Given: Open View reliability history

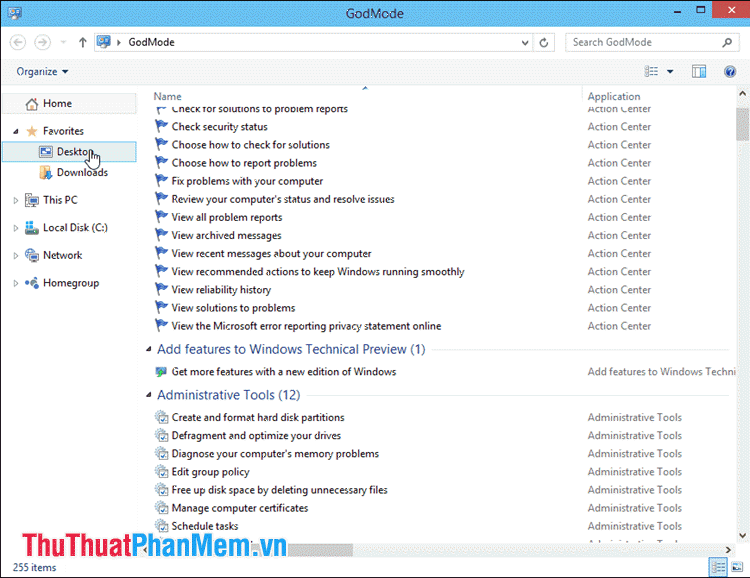Looking at the screenshot, I should [x=221, y=290].
